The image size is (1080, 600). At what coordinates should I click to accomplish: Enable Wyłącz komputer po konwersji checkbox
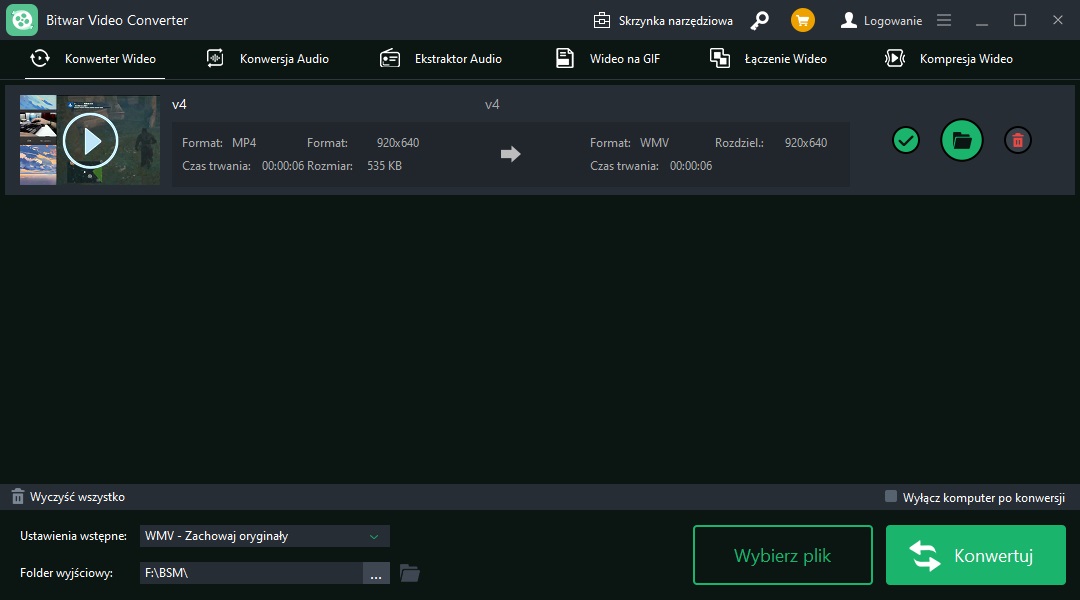point(891,496)
